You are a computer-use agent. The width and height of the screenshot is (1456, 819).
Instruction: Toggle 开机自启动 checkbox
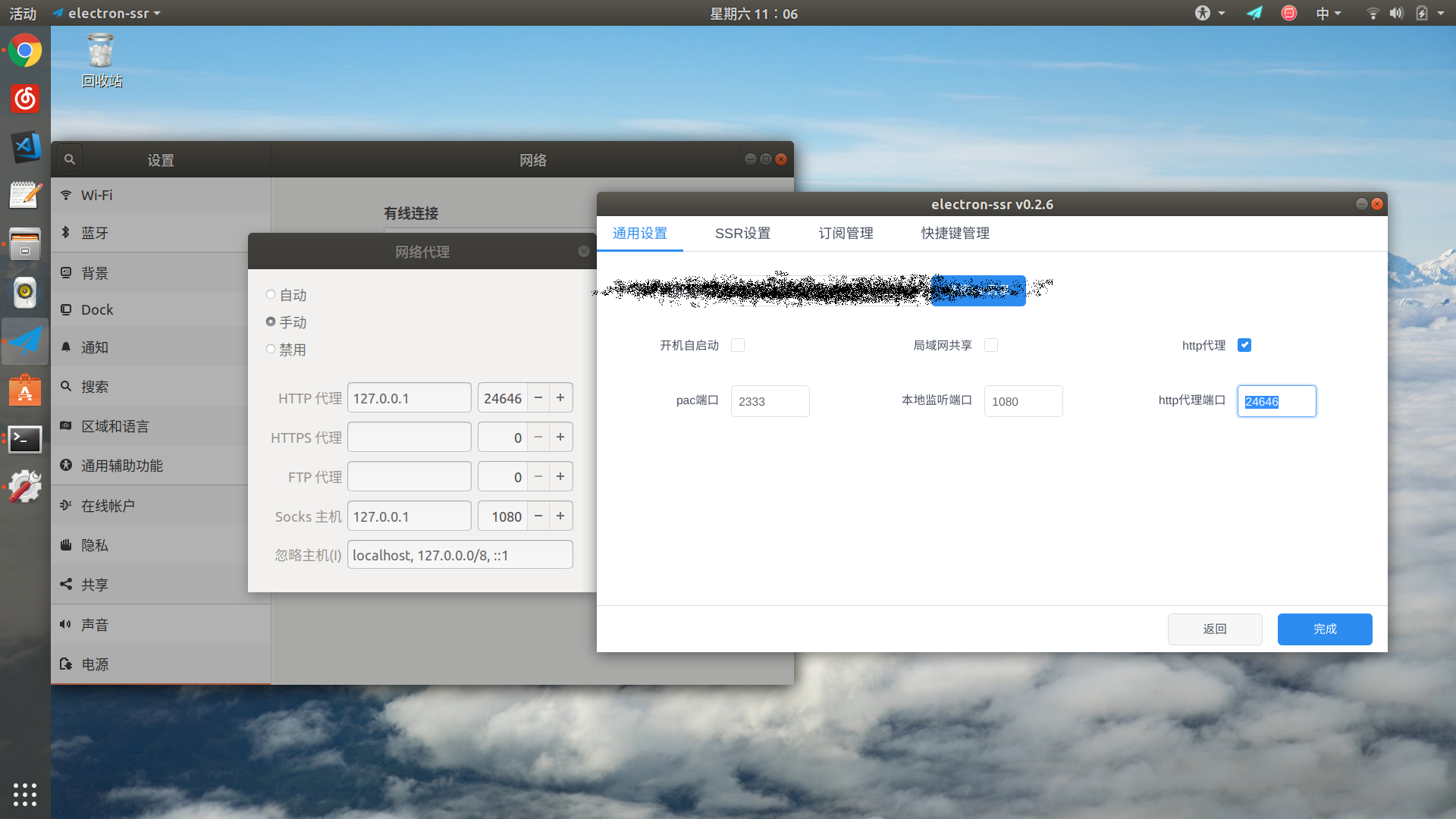pos(738,345)
